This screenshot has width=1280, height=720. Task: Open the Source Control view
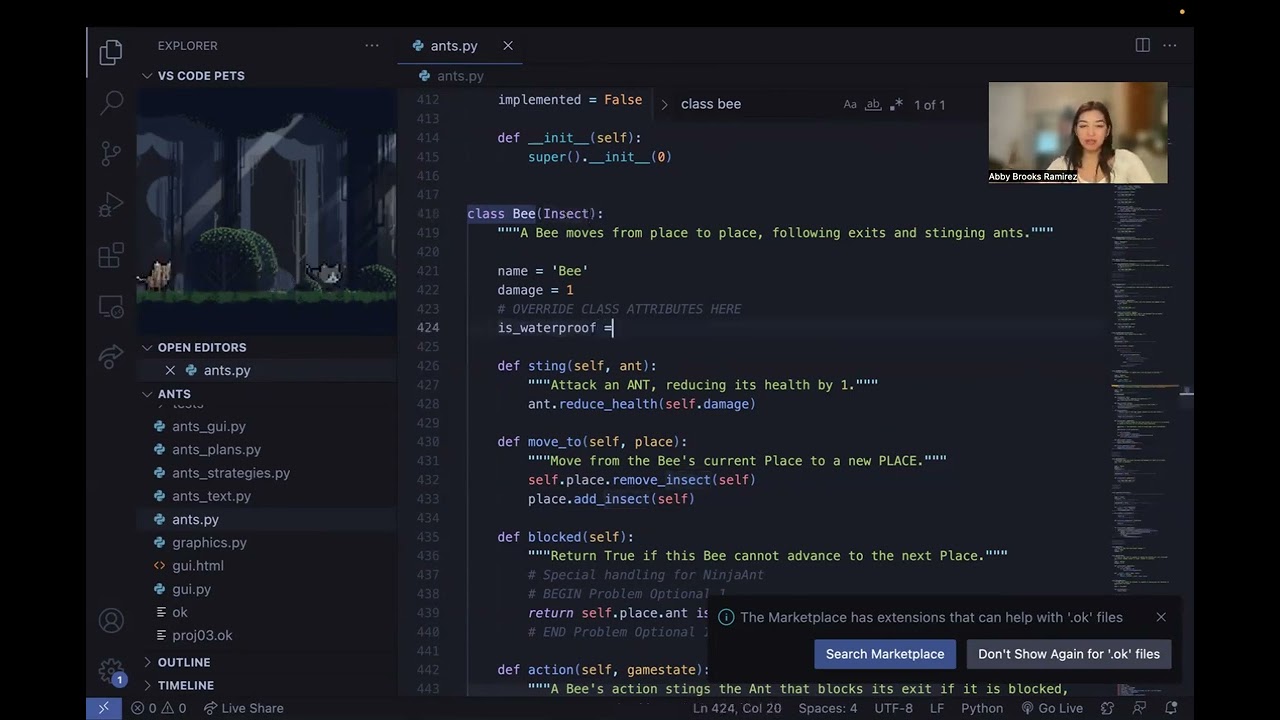coord(111,153)
